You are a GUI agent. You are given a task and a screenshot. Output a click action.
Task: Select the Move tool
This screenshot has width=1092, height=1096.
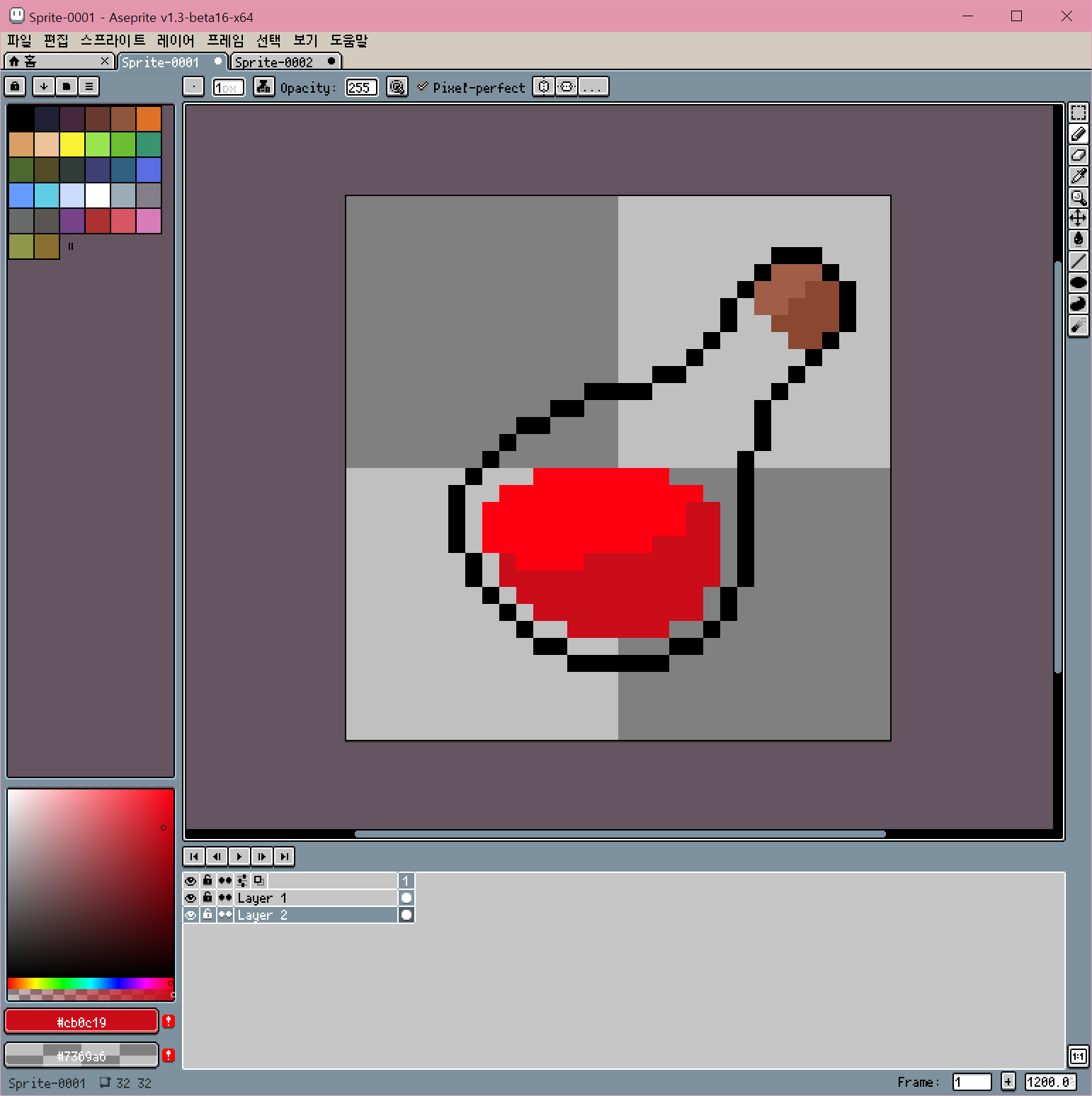(1078, 219)
